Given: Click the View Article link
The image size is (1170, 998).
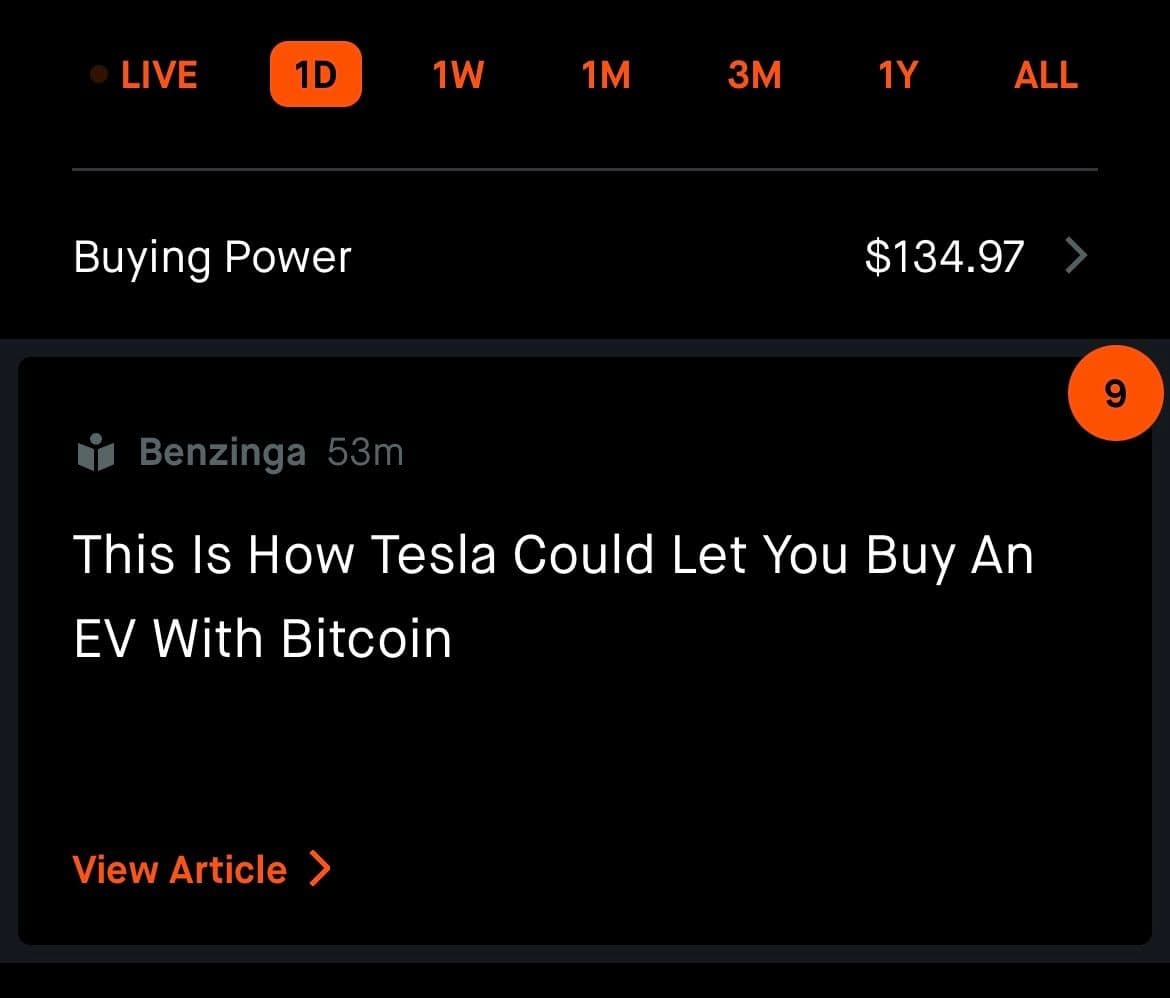Looking at the screenshot, I should [180, 869].
